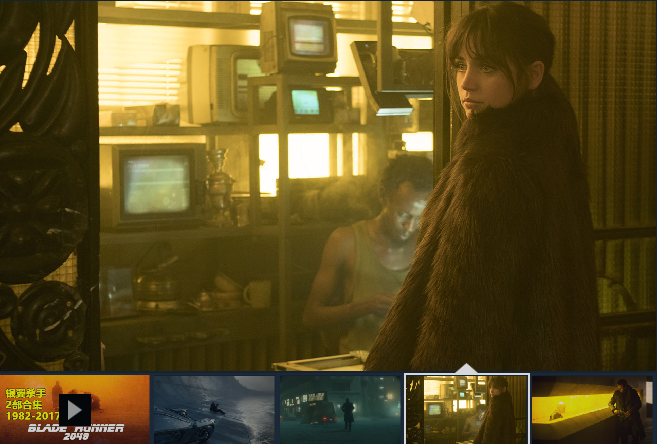Click the Blade Runner 2049 logo video thumbnail
Image resolution: width=657 pixels, height=444 pixels.
click(x=75, y=410)
